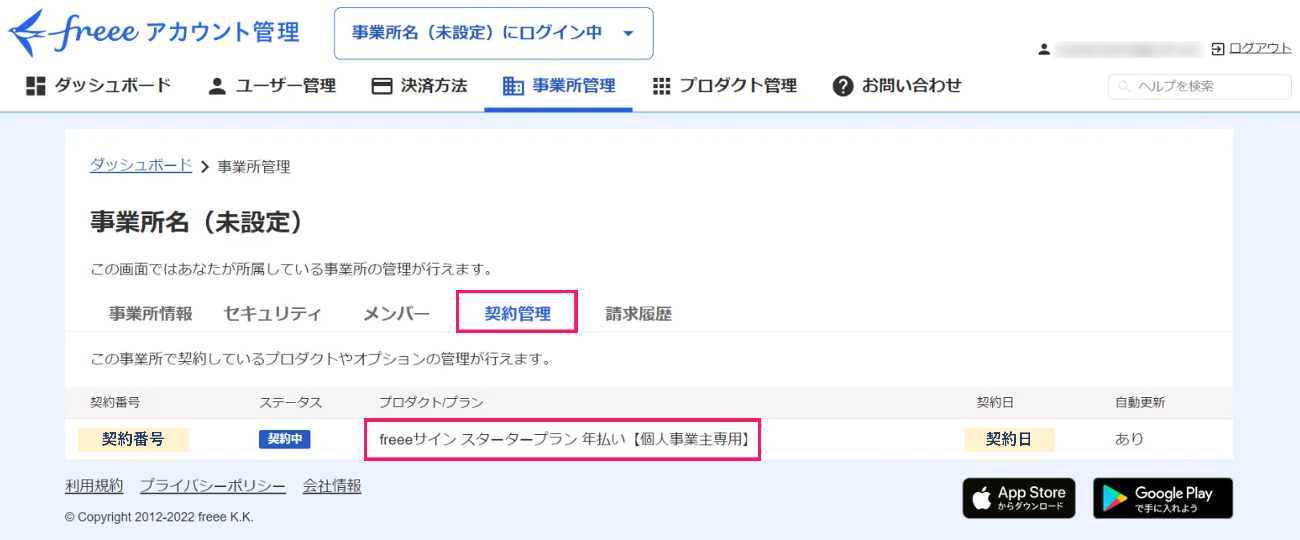Click the プロダクト/プラン column header

431,402
